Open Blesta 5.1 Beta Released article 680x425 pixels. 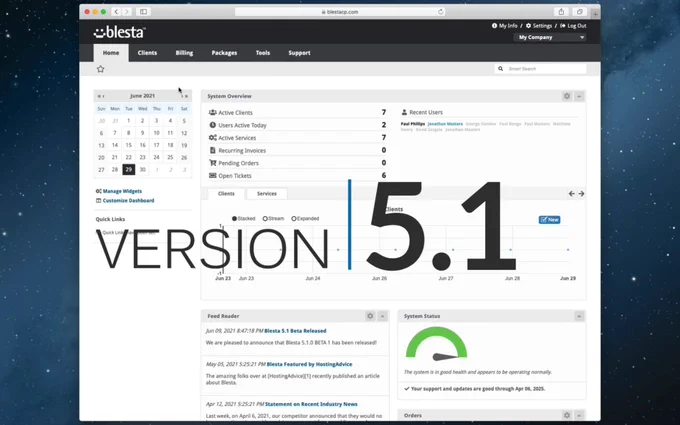(x=295, y=331)
